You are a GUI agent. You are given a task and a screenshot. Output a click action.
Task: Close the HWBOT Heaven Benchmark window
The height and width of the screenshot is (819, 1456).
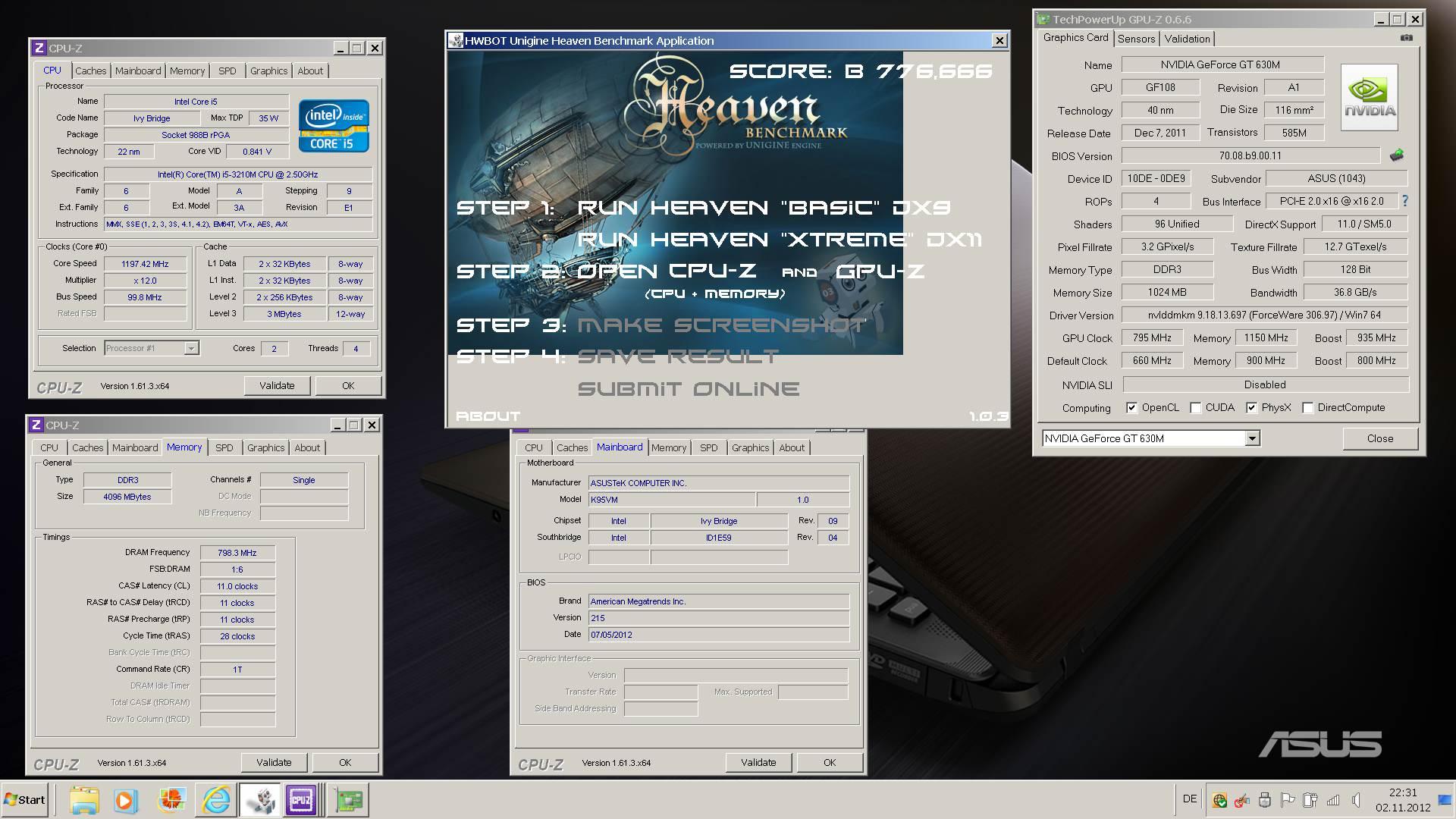[999, 41]
